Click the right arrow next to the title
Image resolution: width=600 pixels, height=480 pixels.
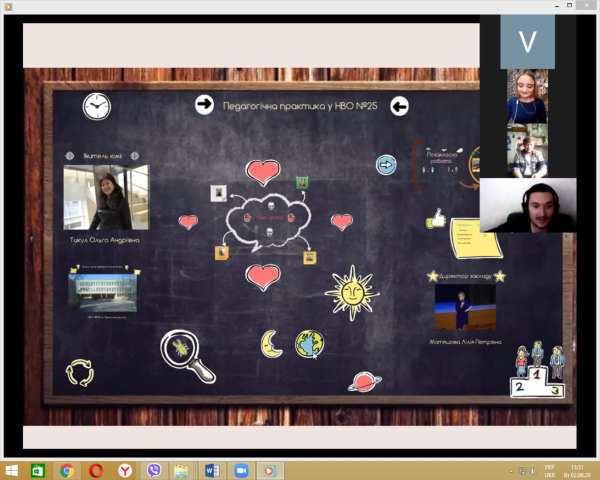click(204, 104)
